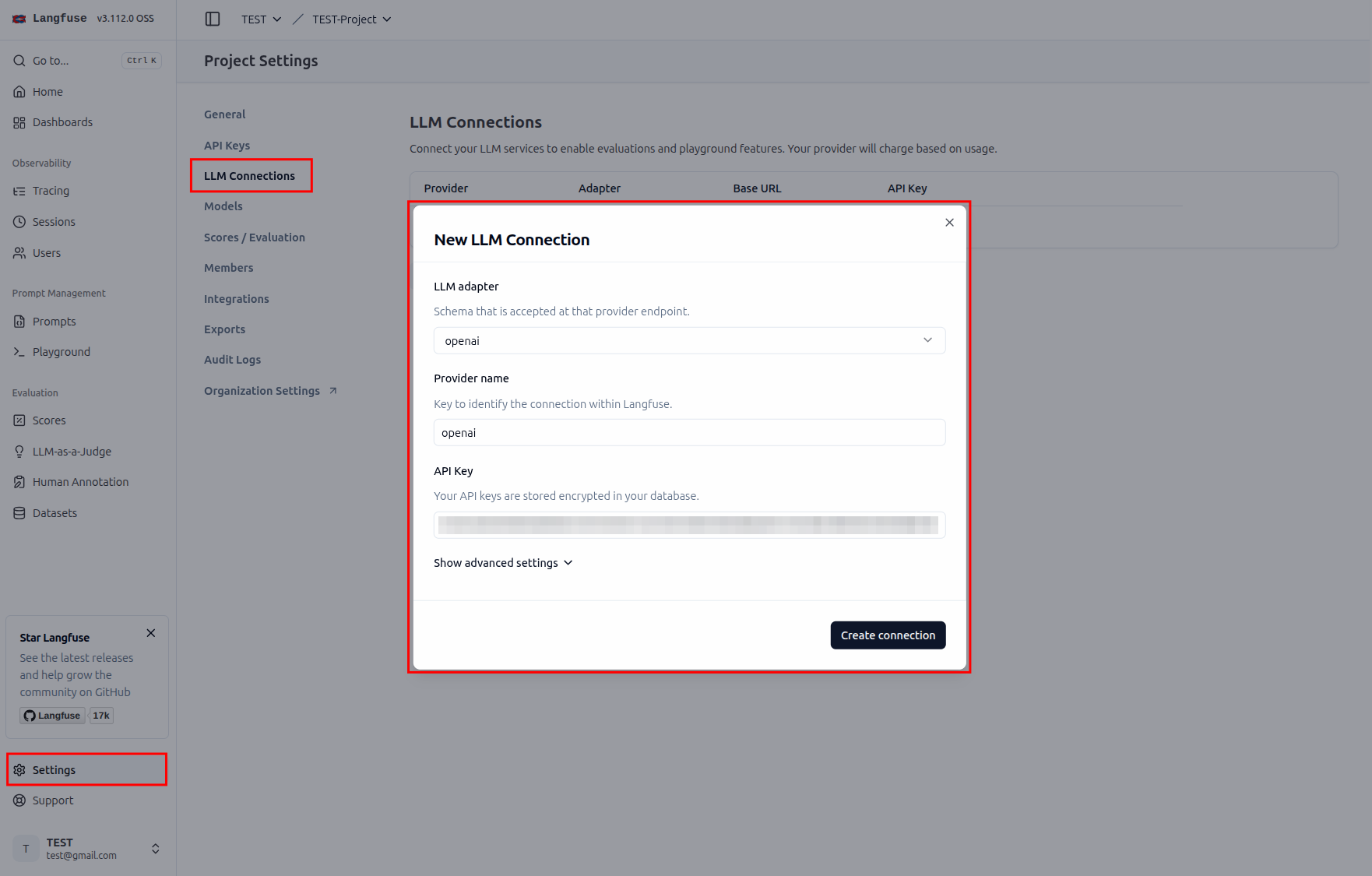Click the Scores square icon
Viewport: 1372px width, 876px height.
(x=19, y=420)
